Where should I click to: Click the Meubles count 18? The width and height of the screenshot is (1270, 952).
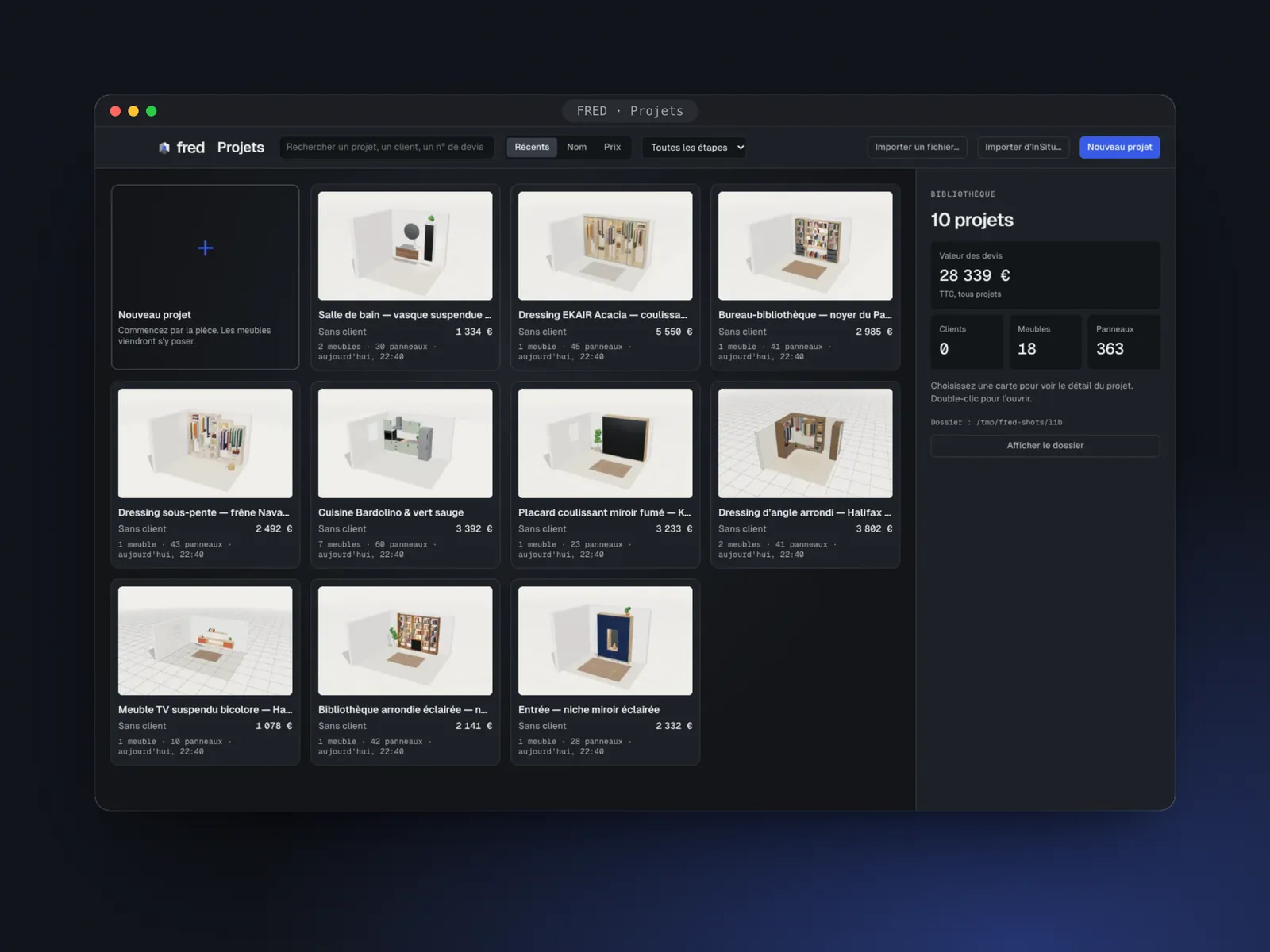point(1027,349)
